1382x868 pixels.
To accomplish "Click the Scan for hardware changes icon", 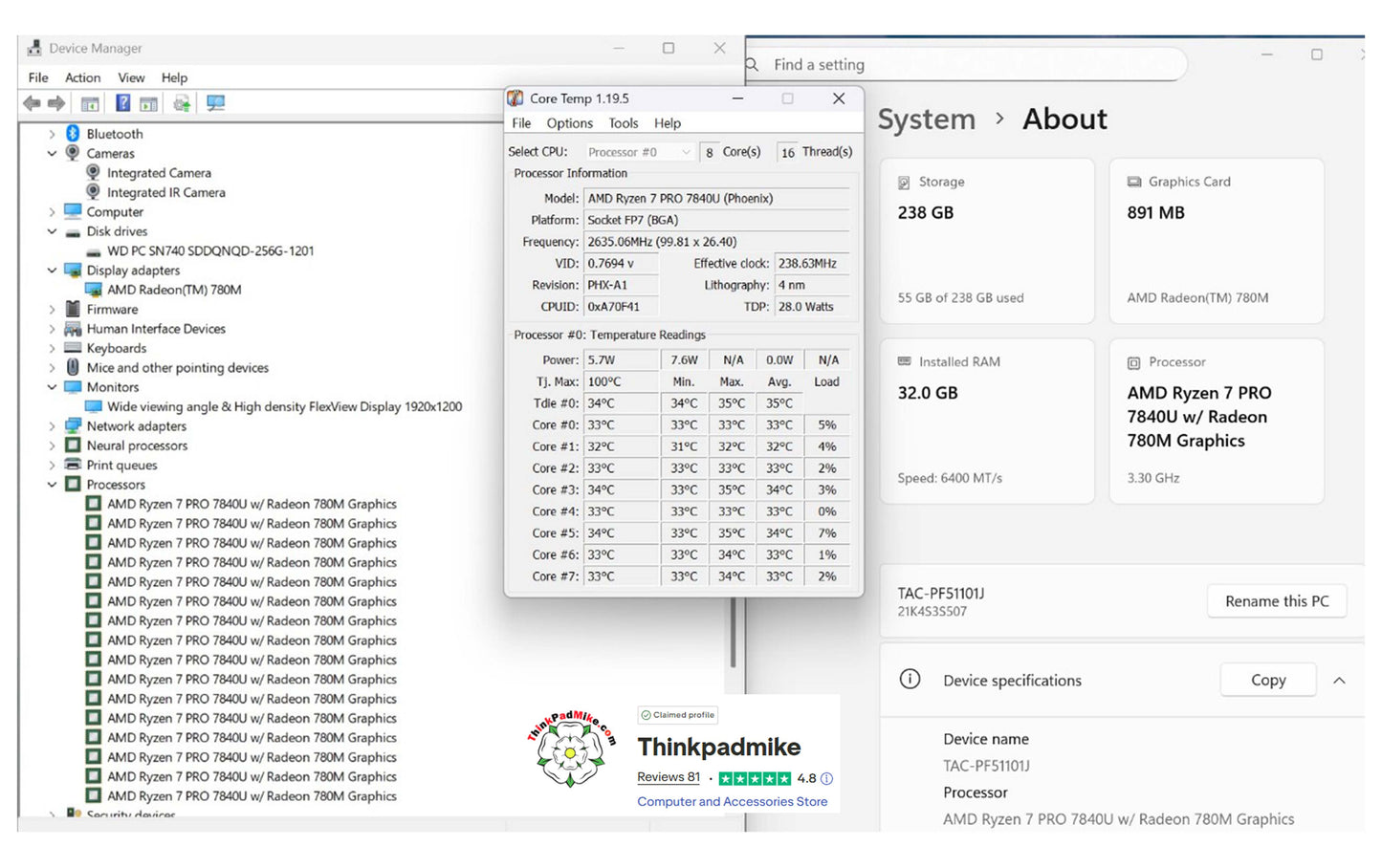I will pyautogui.click(x=215, y=103).
